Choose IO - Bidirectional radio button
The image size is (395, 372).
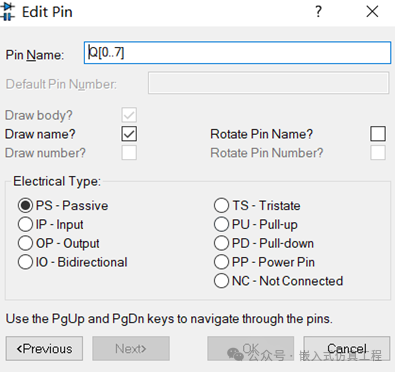pyautogui.click(x=25, y=262)
